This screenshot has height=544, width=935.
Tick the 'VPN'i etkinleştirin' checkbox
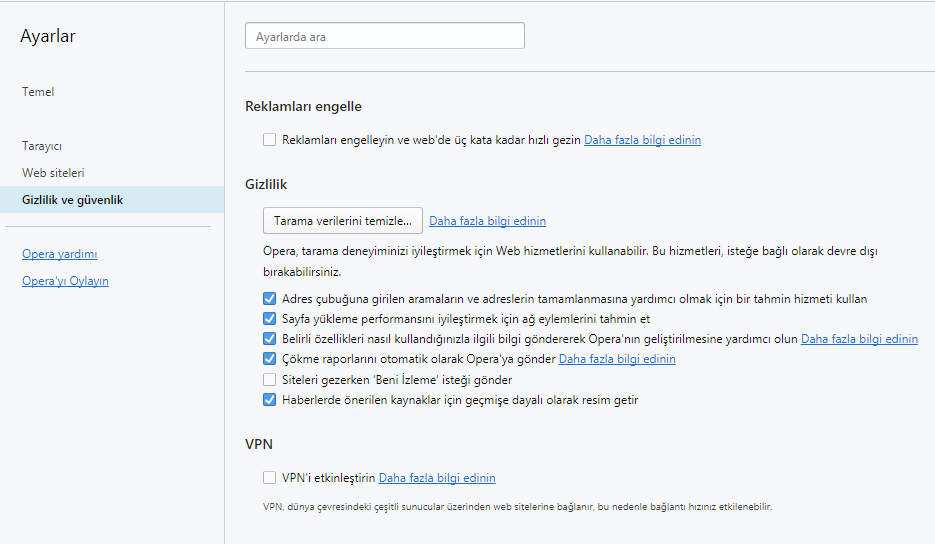(x=270, y=477)
